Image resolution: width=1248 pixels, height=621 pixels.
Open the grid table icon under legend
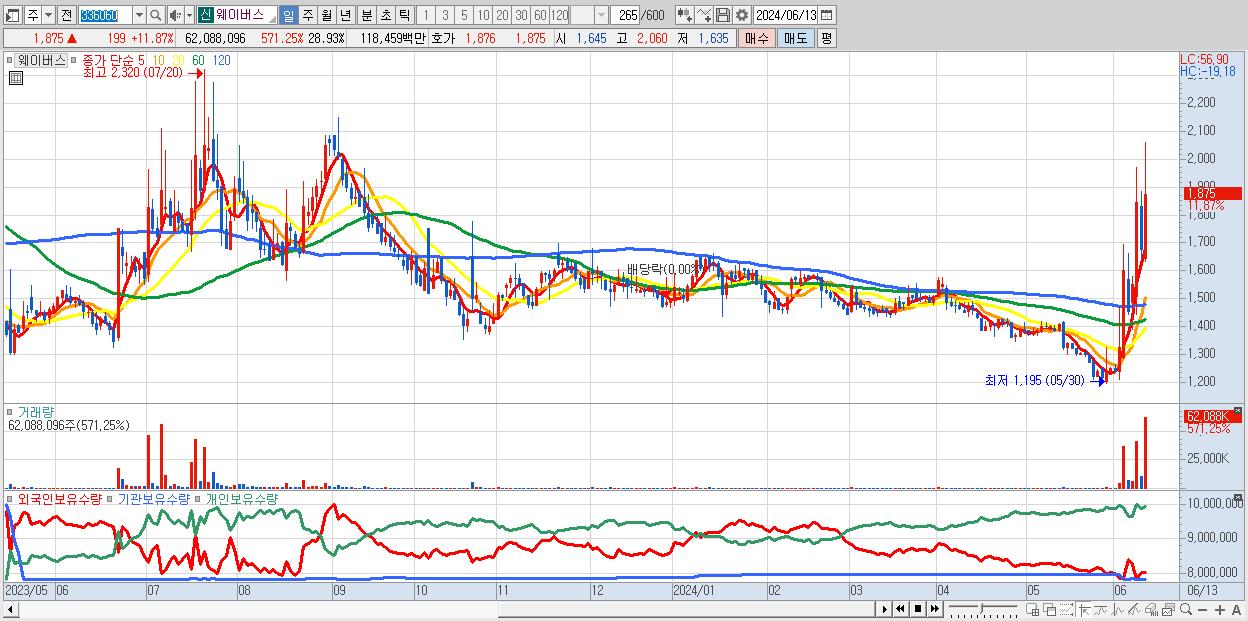pyautogui.click(x=15, y=78)
